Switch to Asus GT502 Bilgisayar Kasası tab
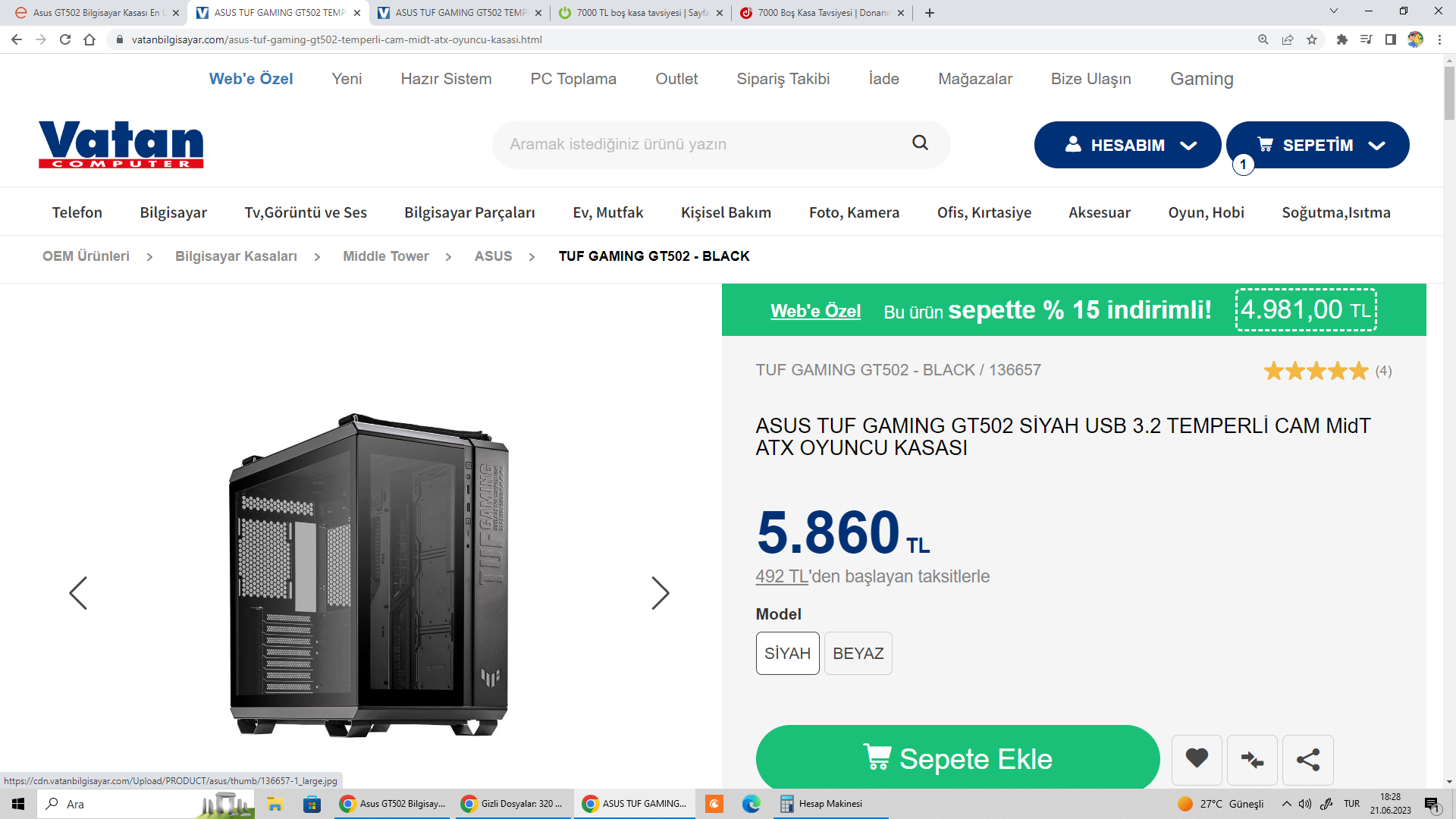 tap(97, 13)
